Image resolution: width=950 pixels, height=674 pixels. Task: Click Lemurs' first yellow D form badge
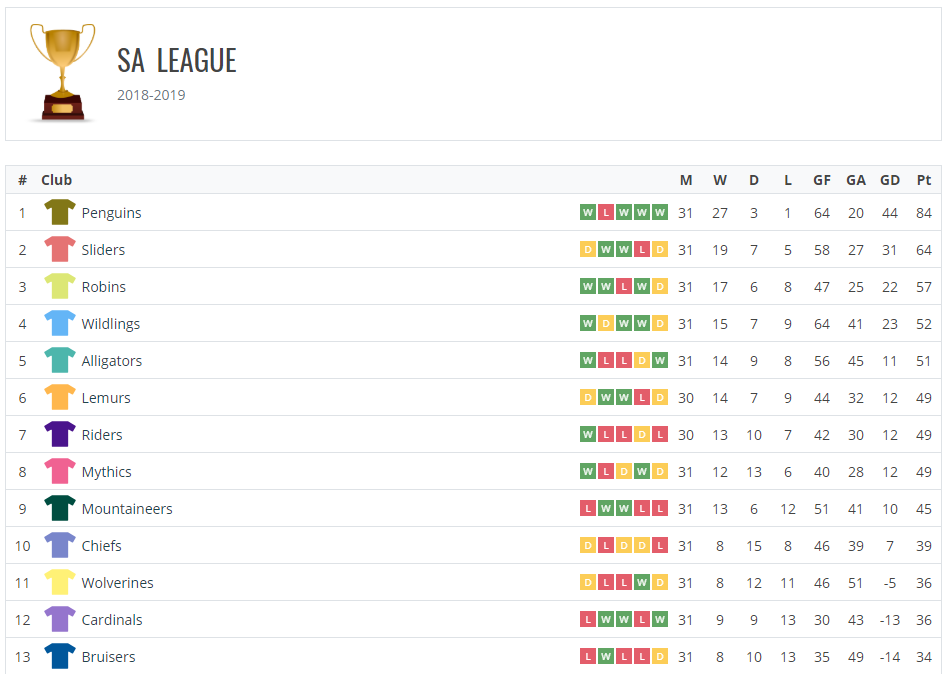[588, 397]
